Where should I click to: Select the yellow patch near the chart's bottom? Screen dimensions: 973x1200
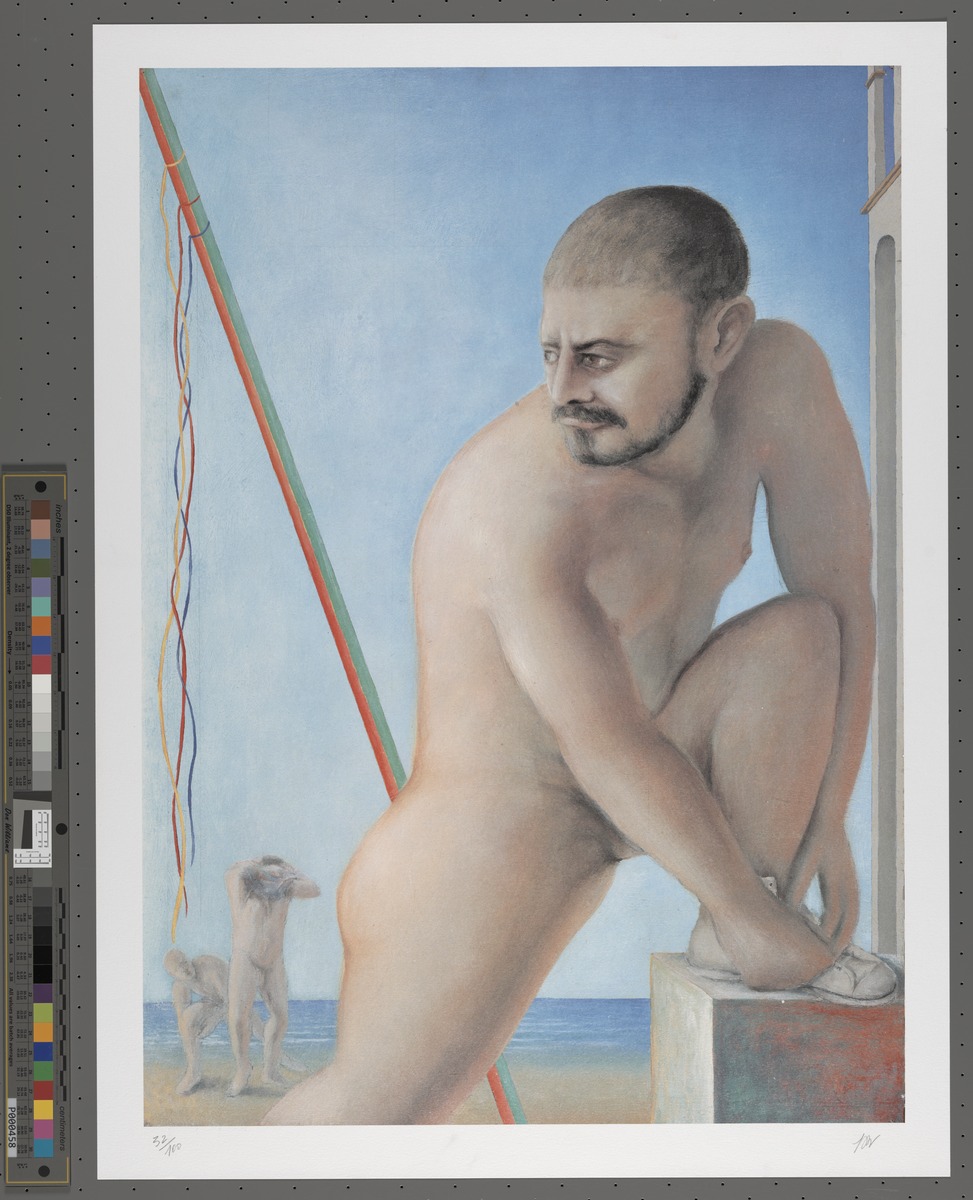click(43, 1109)
